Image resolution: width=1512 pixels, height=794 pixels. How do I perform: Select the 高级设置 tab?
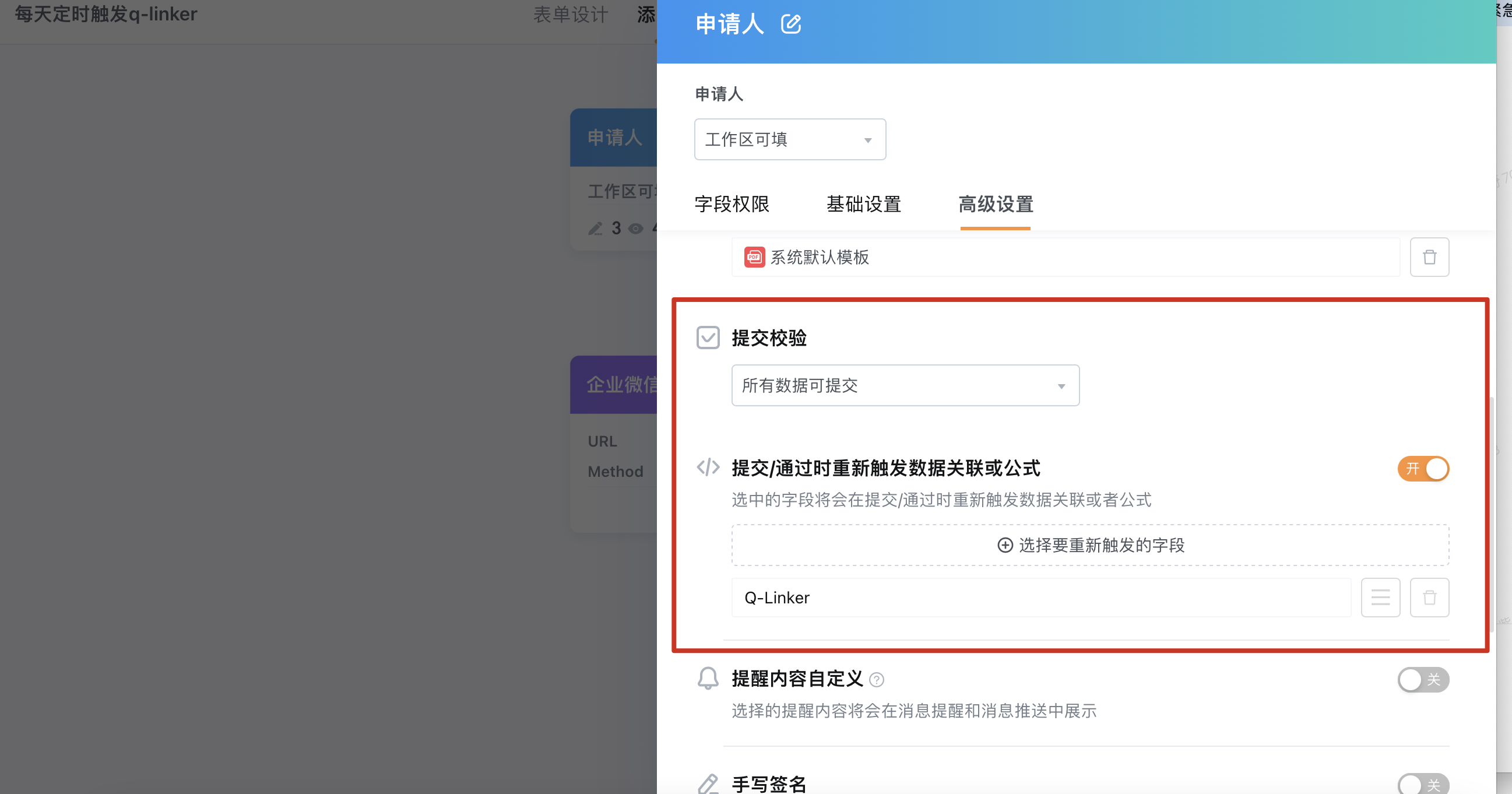tap(996, 204)
